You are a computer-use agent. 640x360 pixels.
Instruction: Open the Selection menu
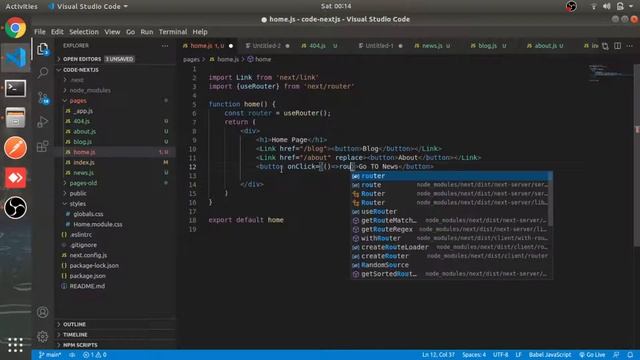(84, 32)
